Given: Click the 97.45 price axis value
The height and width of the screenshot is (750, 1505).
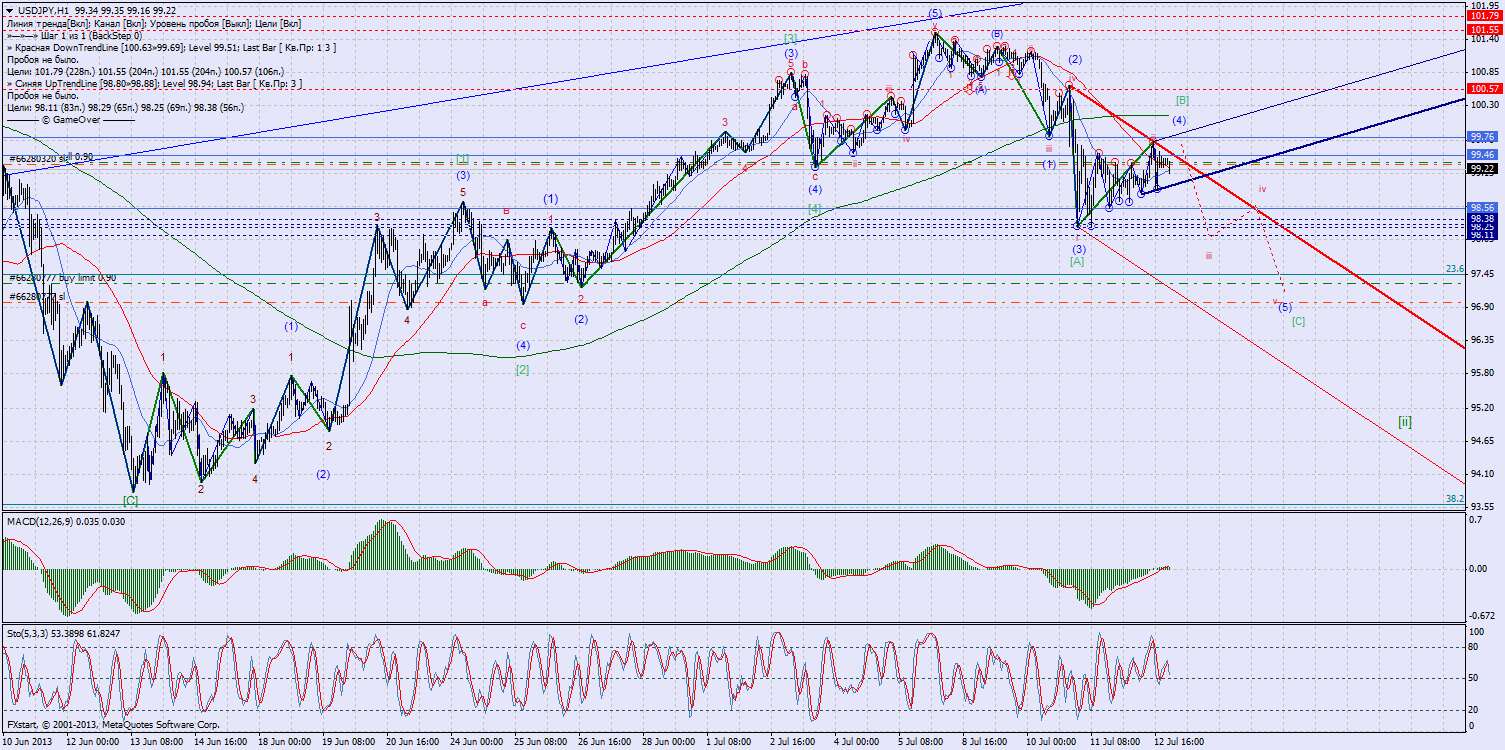Looking at the screenshot, I should click(x=1481, y=273).
